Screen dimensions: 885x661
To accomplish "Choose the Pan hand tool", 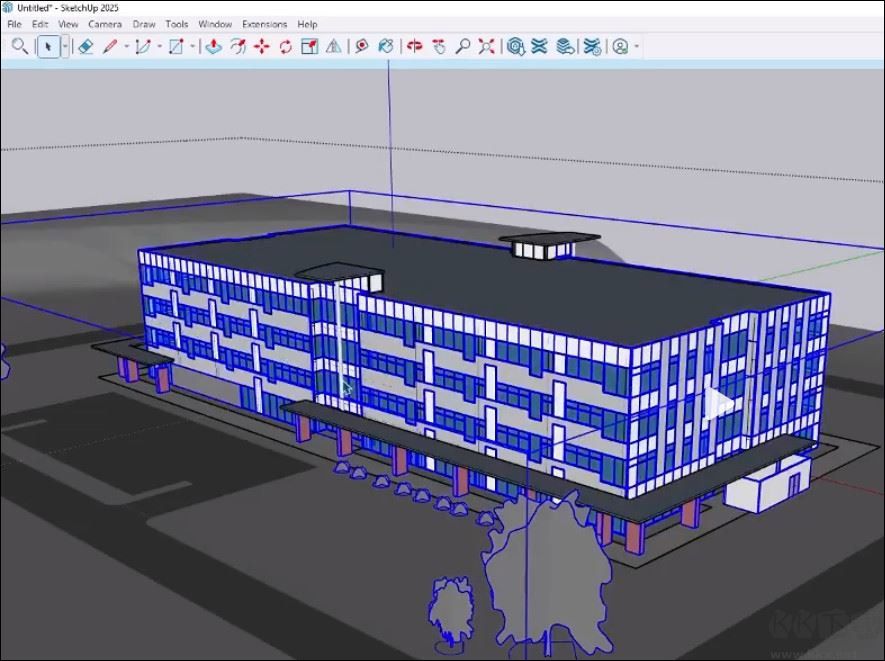I will pos(439,46).
